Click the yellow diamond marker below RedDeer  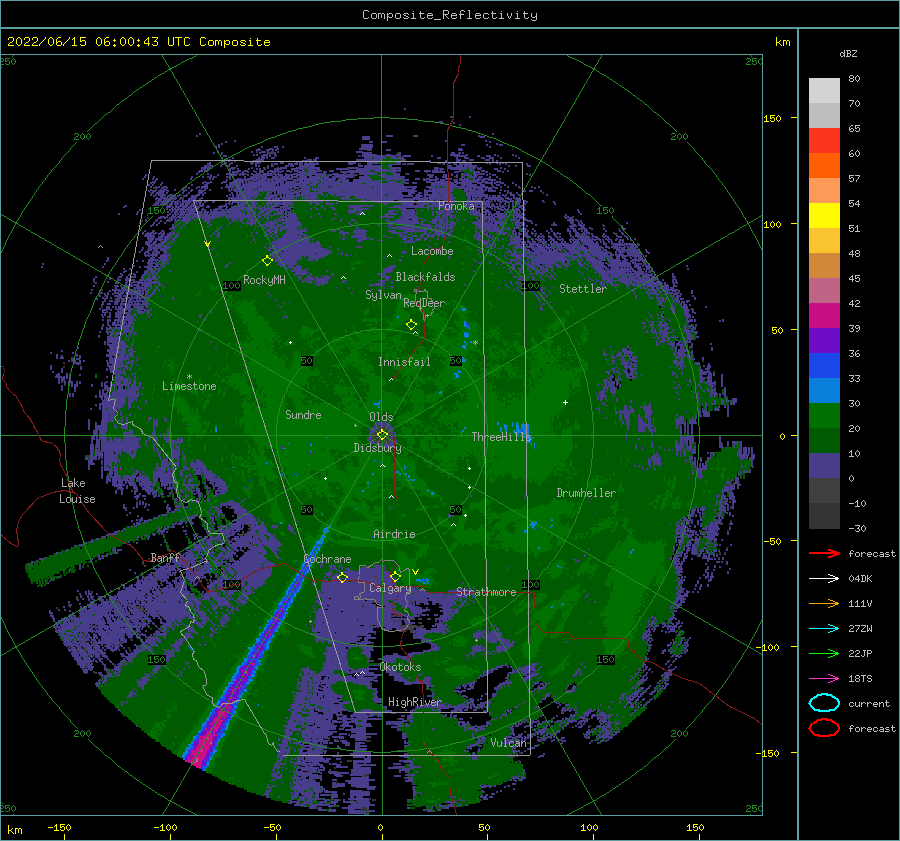[411, 324]
